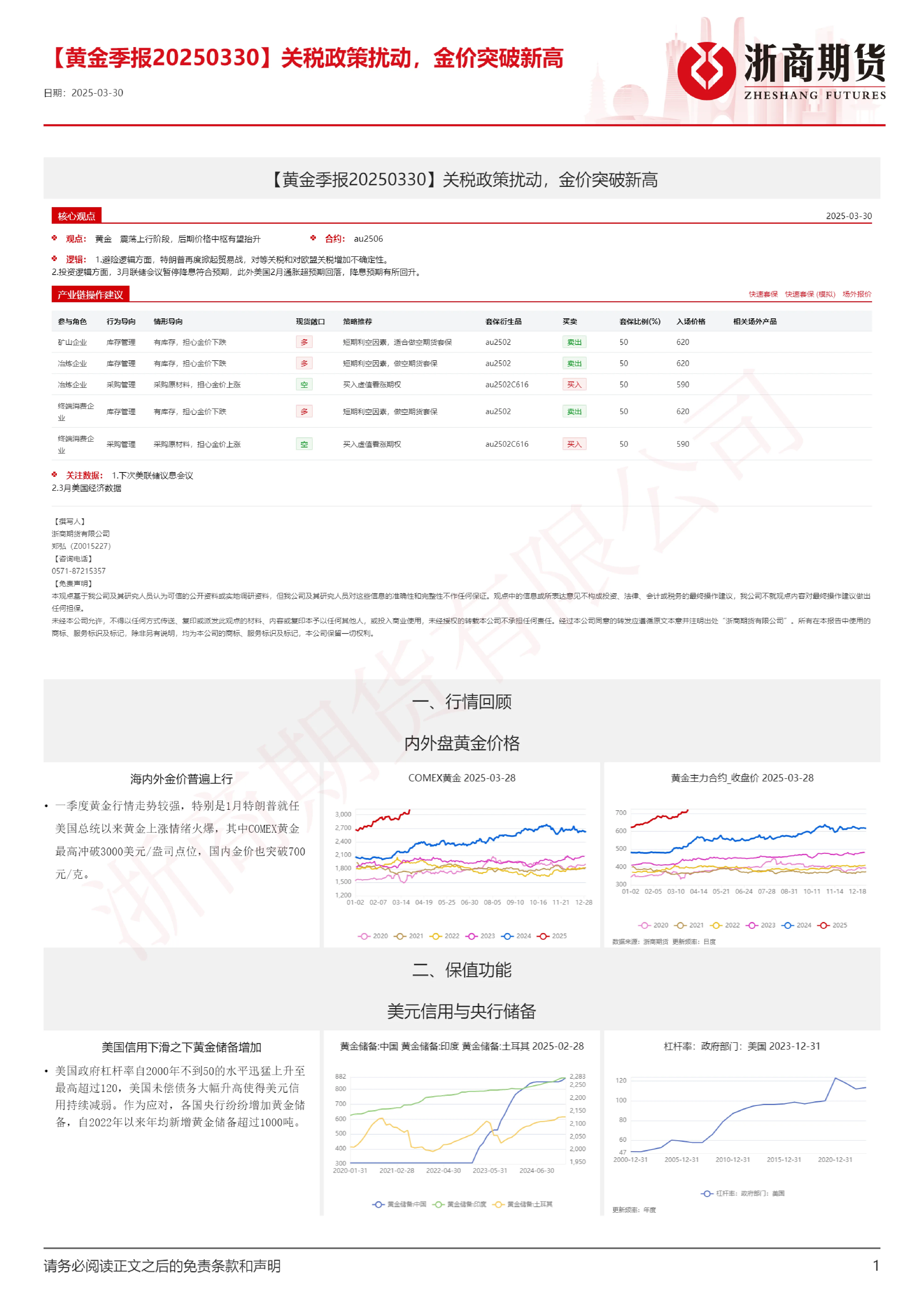The width and height of the screenshot is (924, 1308).
Task: Click the heading 一、行情回顾
Action: pyautogui.click(x=462, y=702)
